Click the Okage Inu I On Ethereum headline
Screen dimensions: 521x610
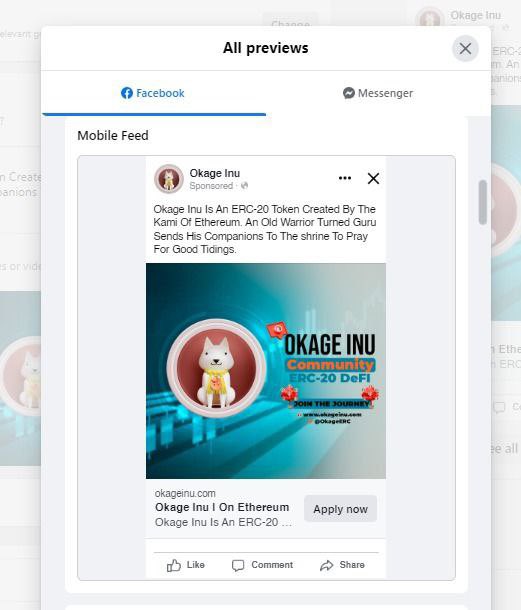[x=222, y=507]
